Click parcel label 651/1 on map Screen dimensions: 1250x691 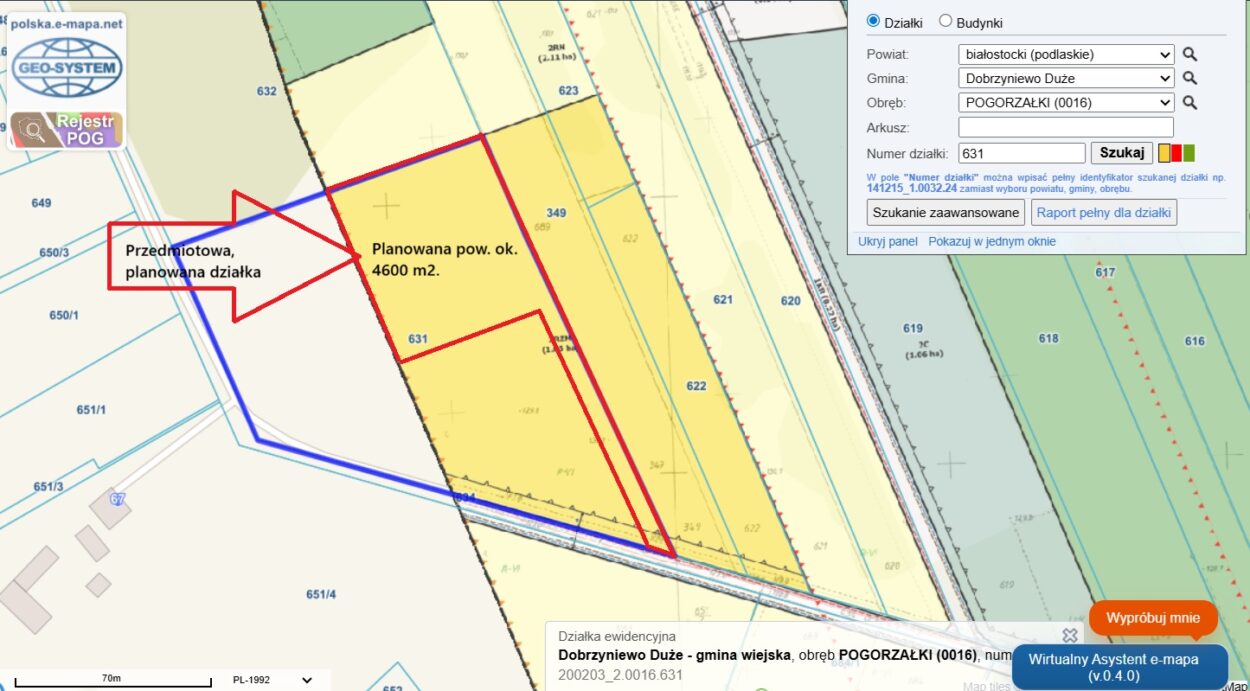coord(91,410)
